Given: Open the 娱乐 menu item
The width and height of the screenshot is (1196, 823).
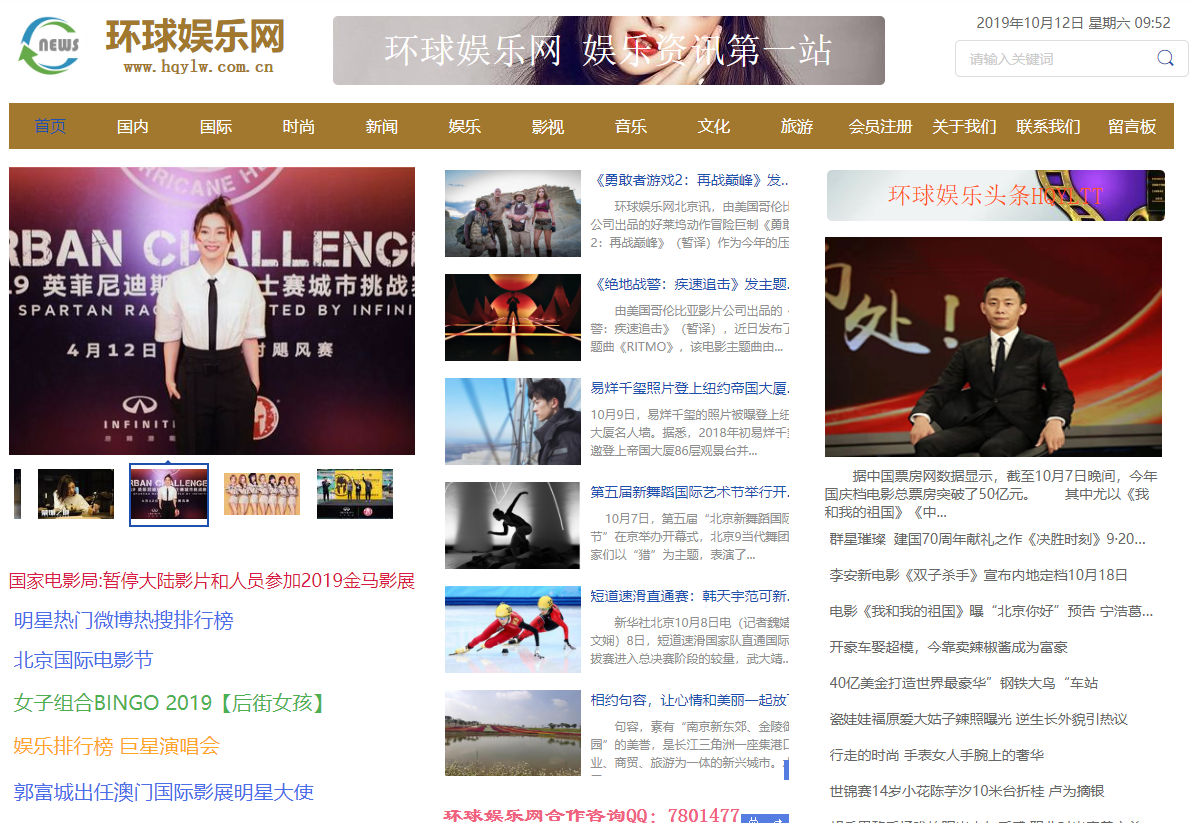Looking at the screenshot, I should coord(464,126).
